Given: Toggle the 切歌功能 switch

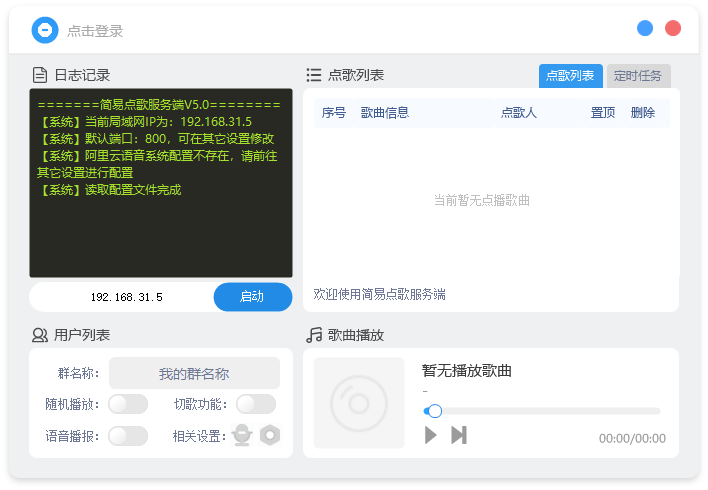Looking at the screenshot, I should (x=256, y=404).
